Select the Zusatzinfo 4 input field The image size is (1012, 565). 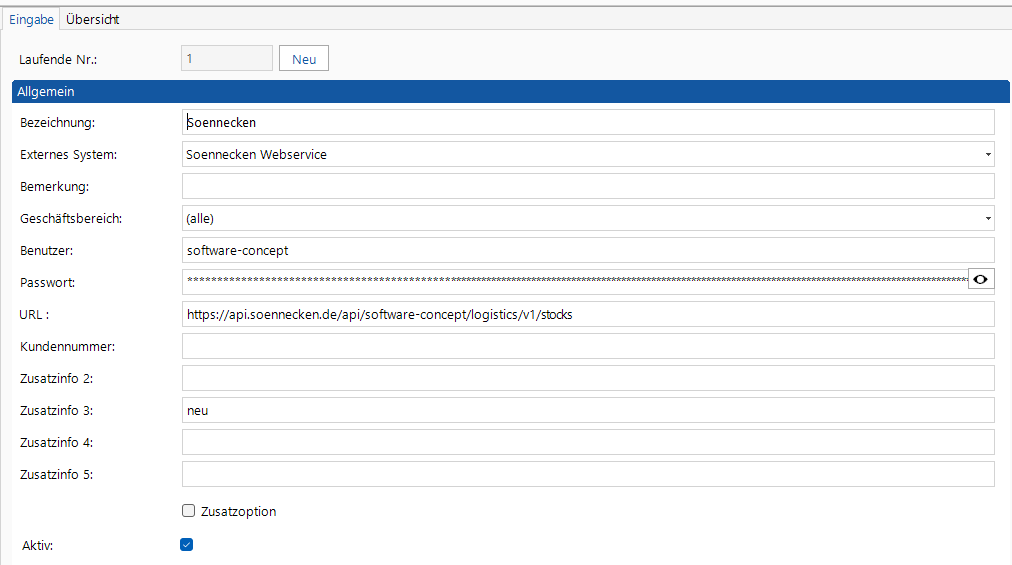(x=588, y=442)
